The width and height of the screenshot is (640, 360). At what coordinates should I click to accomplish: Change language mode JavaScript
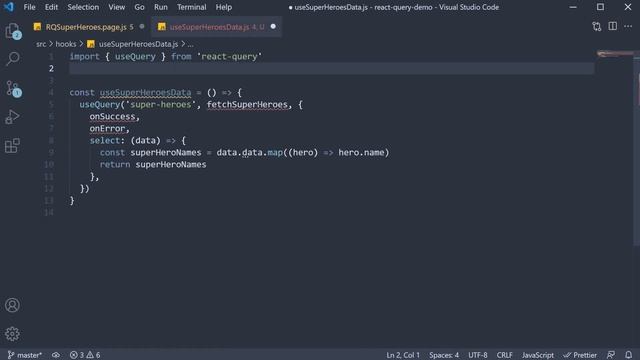point(538,355)
